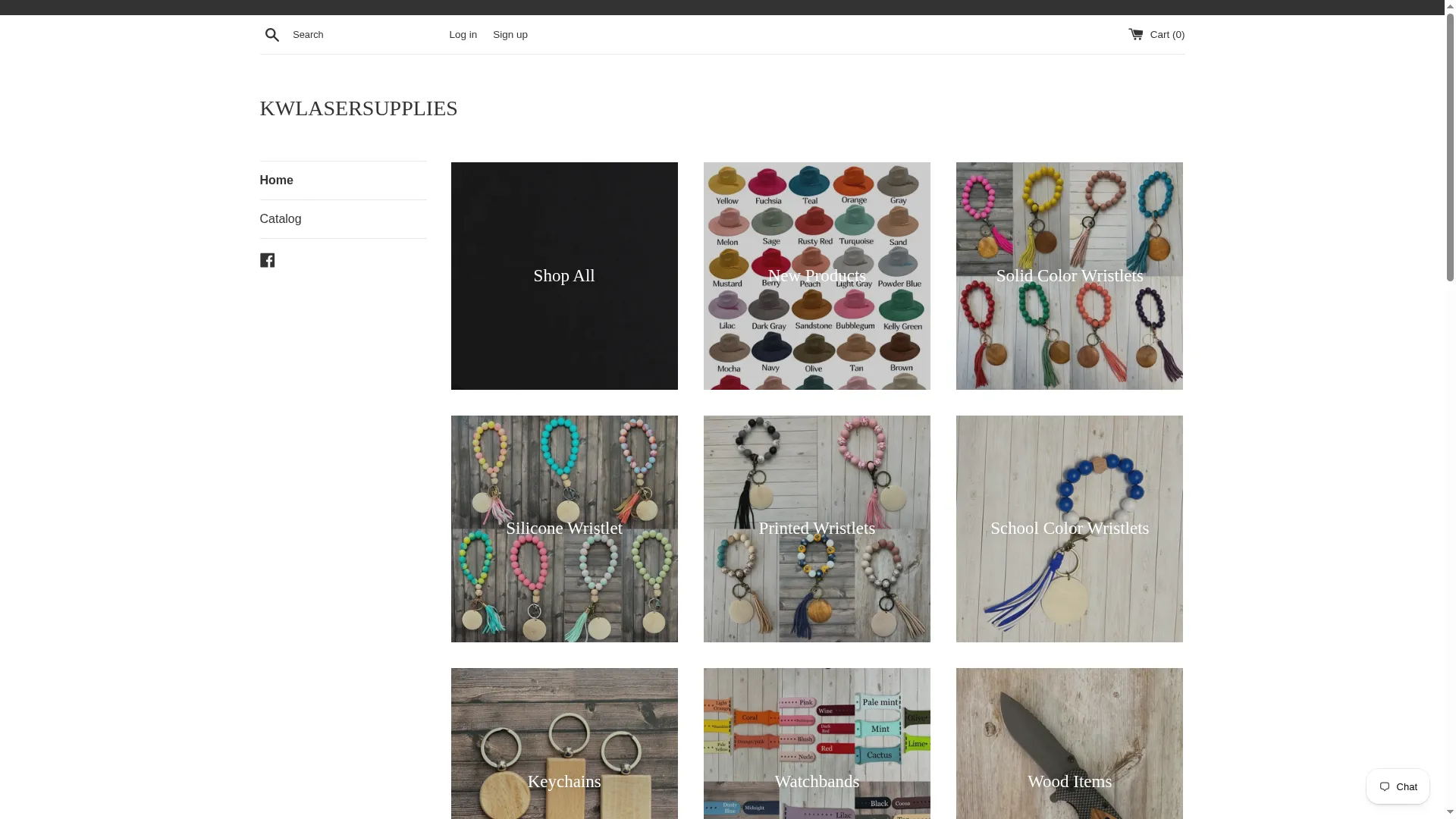1456x819 pixels.
Task: Click the shopping cart icon
Action: pos(1135,34)
